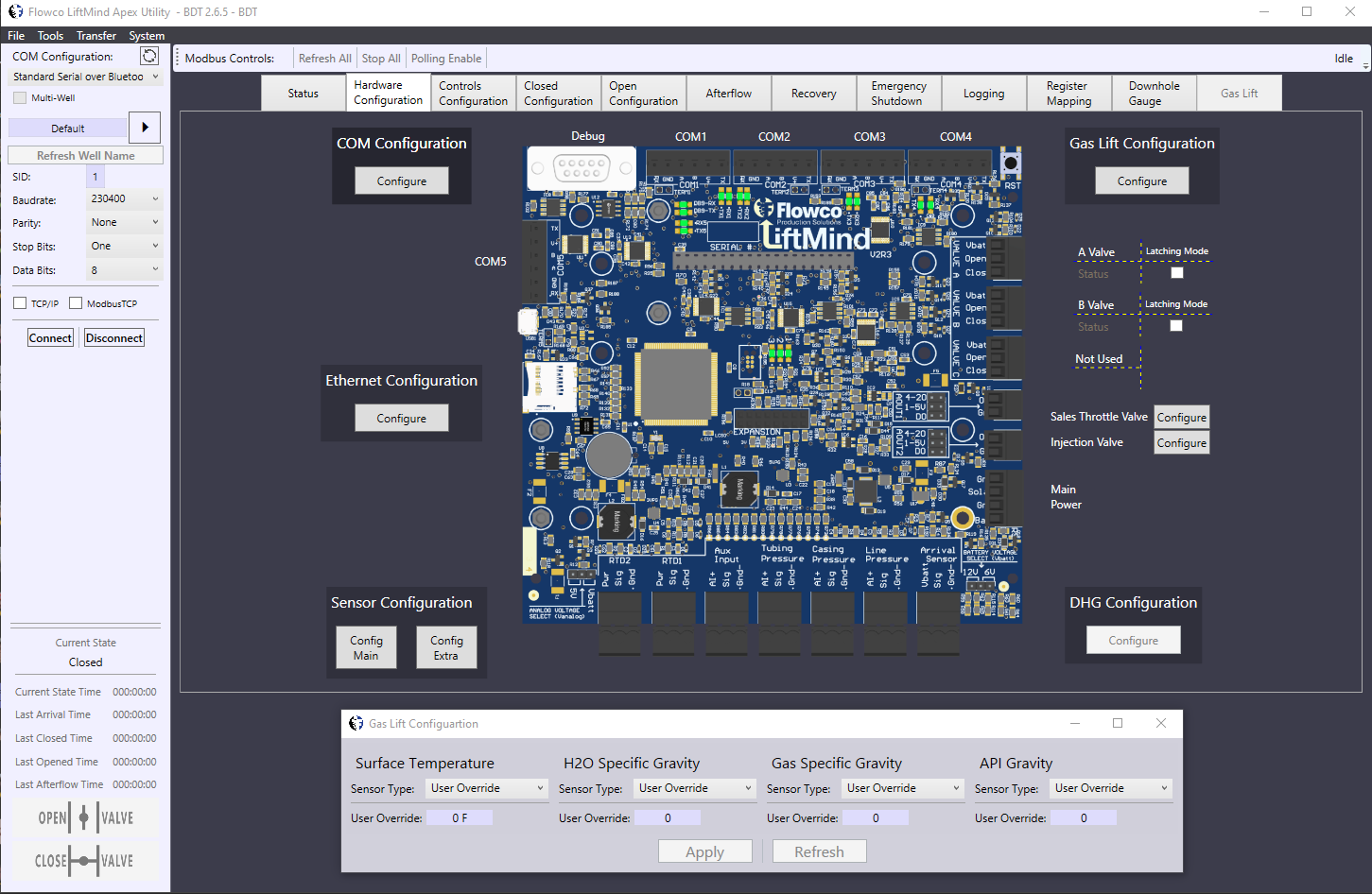Click Configure under Ethernet Configuration

(x=402, y=419)
